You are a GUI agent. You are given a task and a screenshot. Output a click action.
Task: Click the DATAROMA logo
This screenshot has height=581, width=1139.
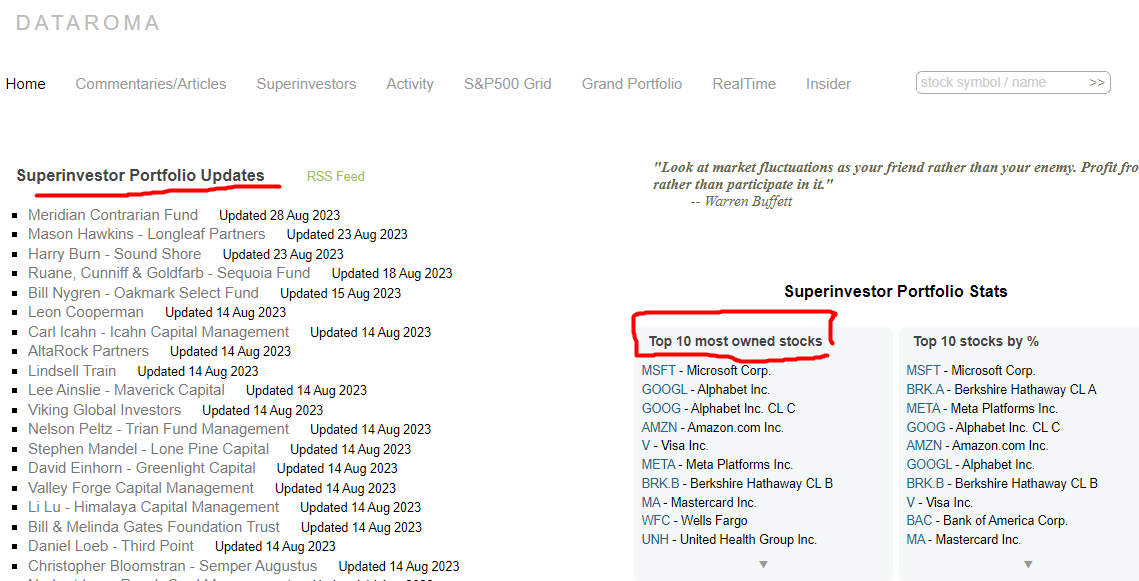click(x=88, y=23)
